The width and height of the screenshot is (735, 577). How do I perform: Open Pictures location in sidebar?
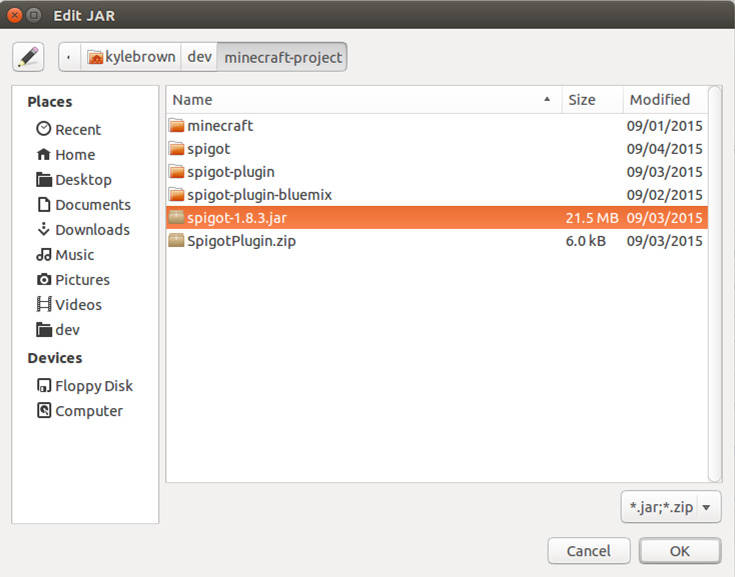click(82, 279)
